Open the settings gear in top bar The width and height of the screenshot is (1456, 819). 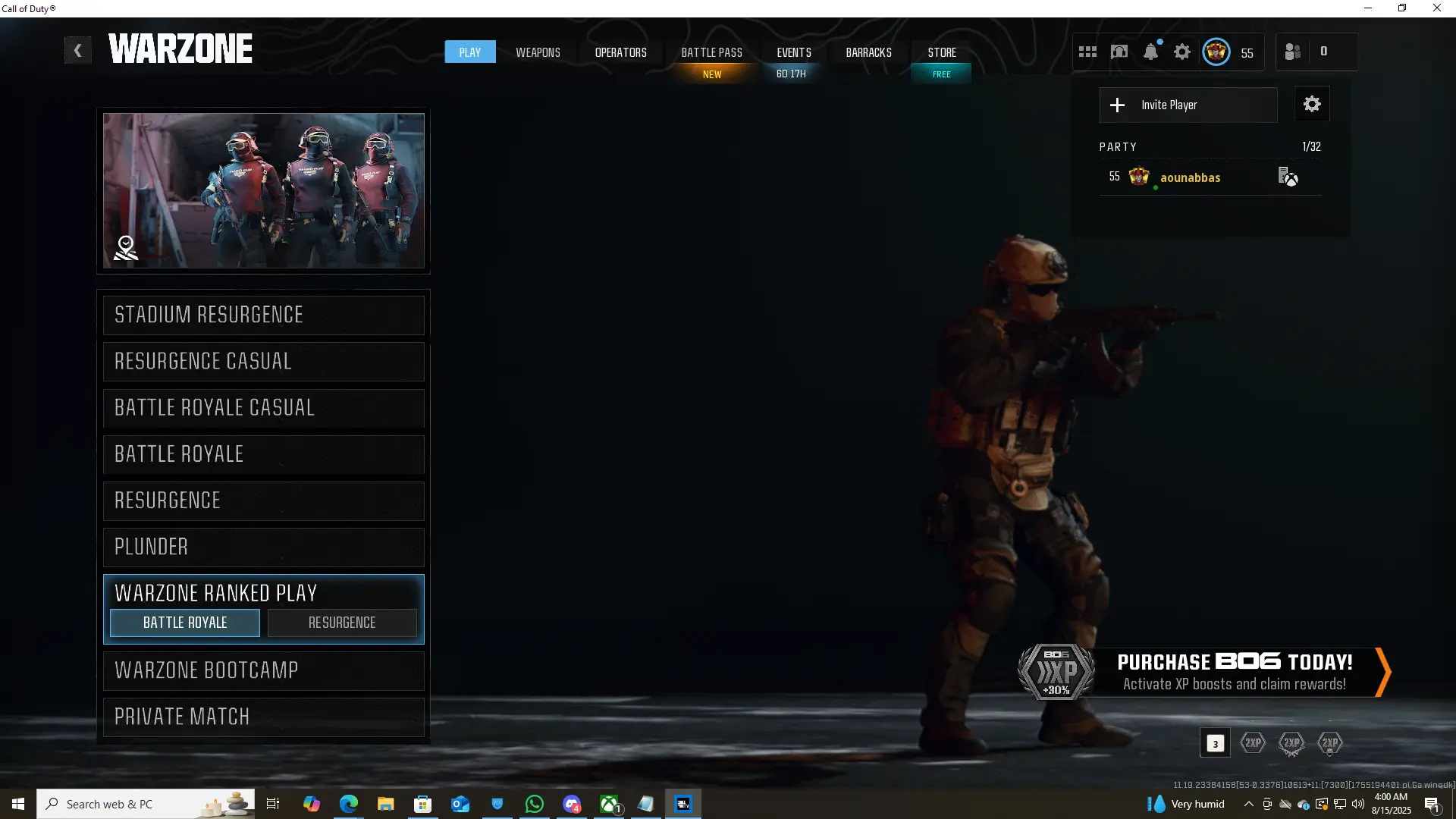coord(1182,52)
